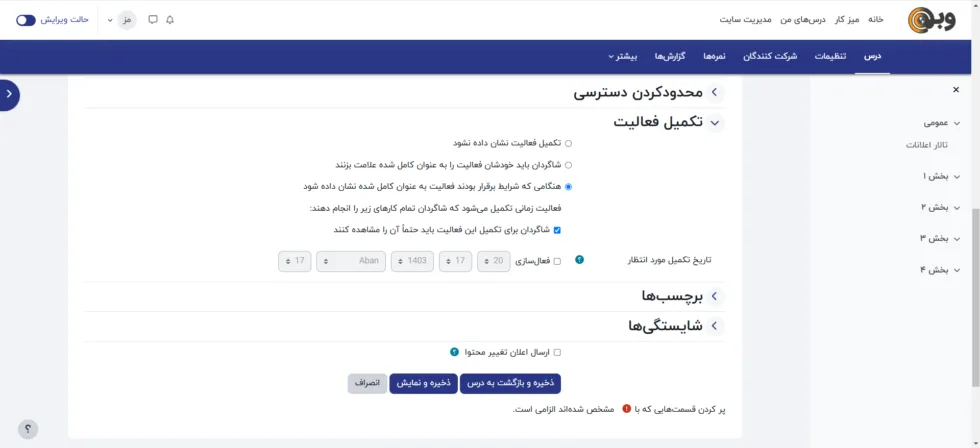This screenshot has height=448, width=980.
Task: Open the بیشتر menu in course navigation
Action: (x=623, y=56)
